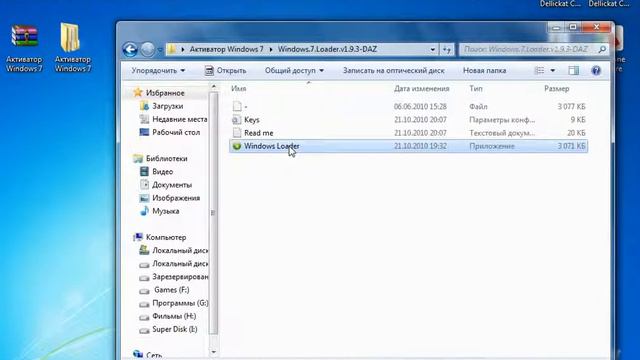Viewport: 640px width, 360px height.
Task: Click Открыть toolbar button
Action: point(225,71)
